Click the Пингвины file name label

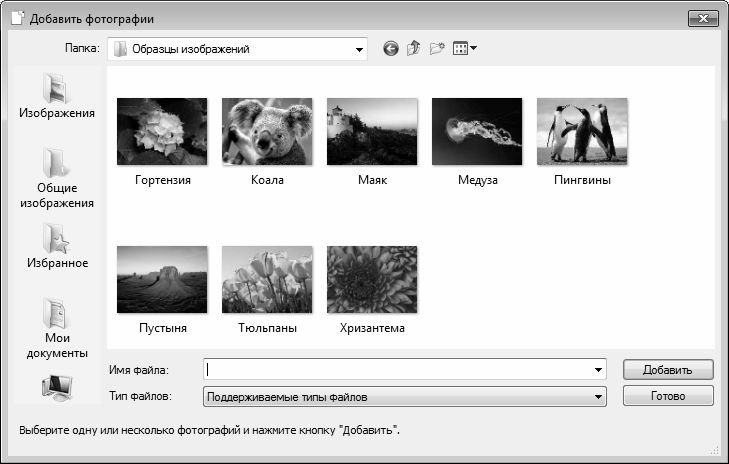coord(582,180)
